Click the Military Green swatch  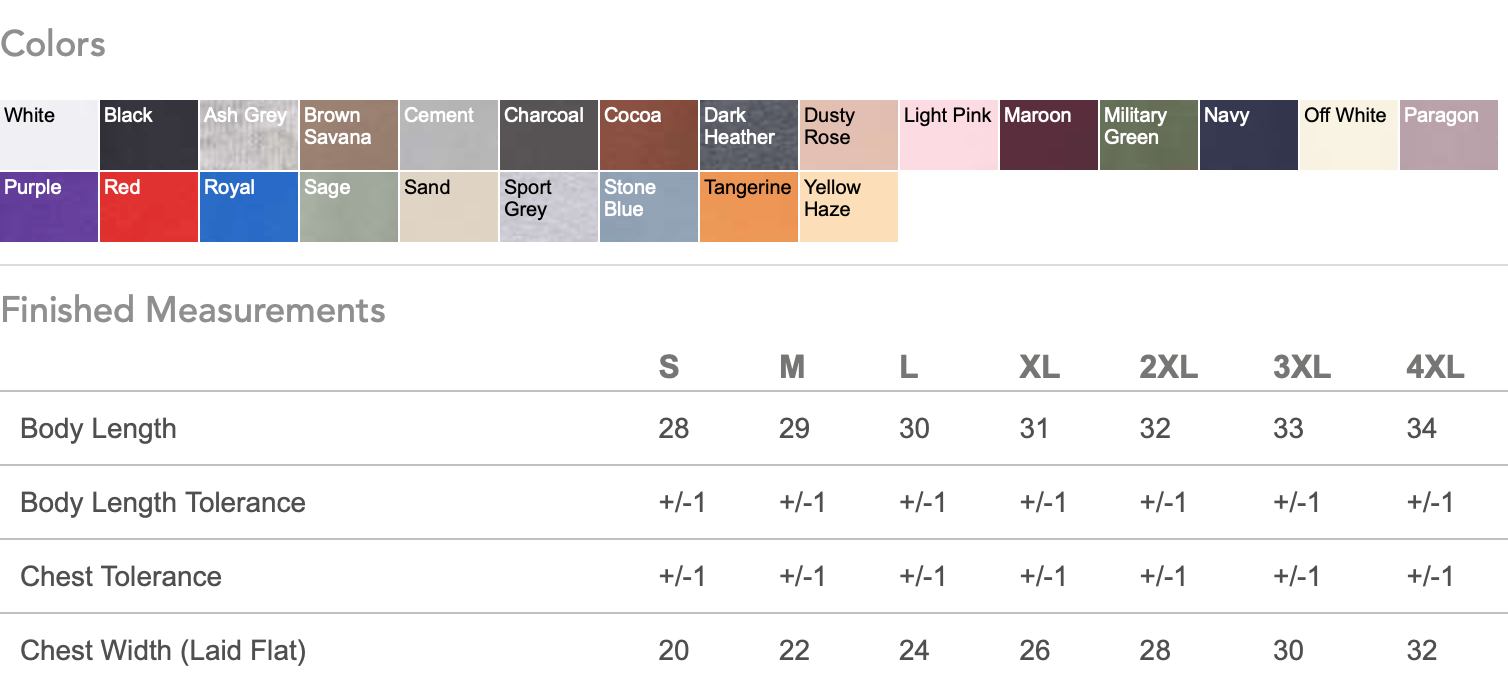coord(1149,135)
